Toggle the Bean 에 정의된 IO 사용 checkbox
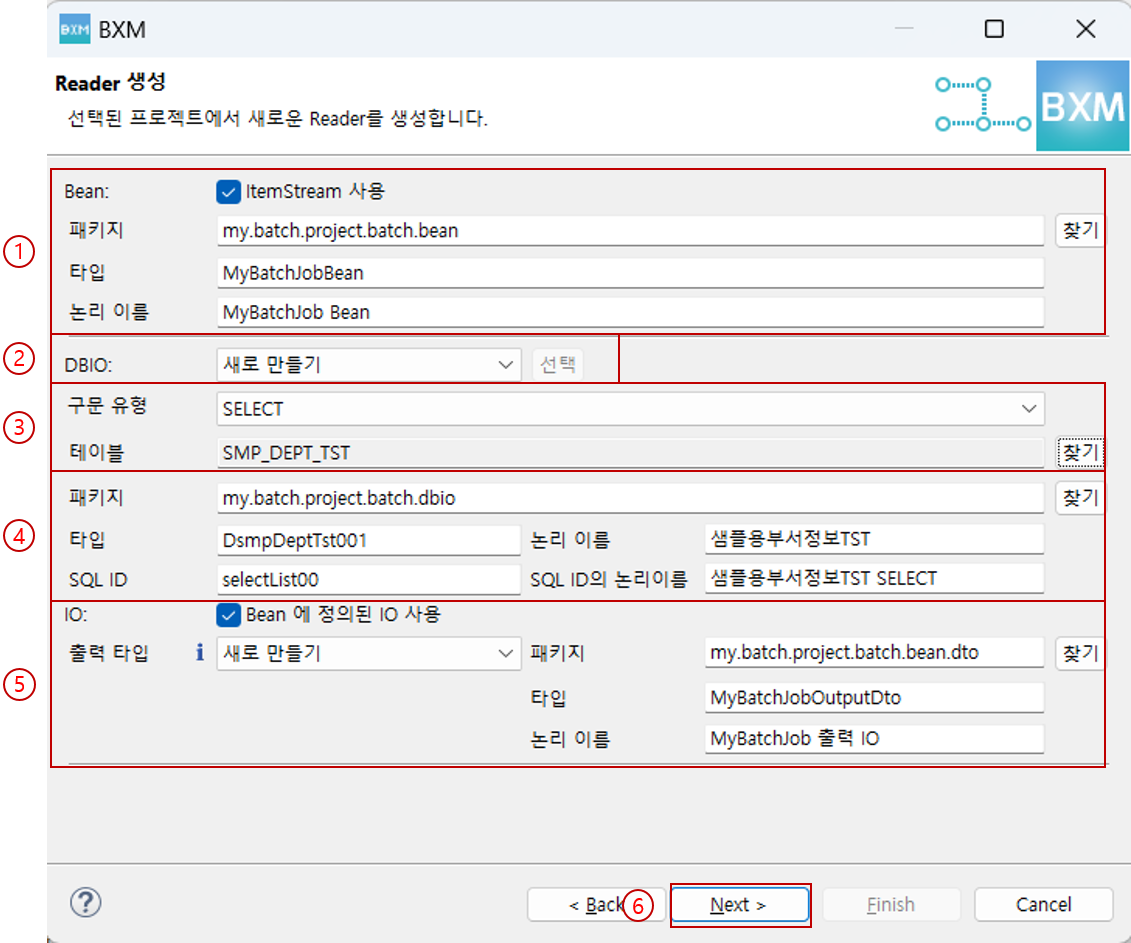The width and height of the screenshot is (1131, 943). point(227,615)
